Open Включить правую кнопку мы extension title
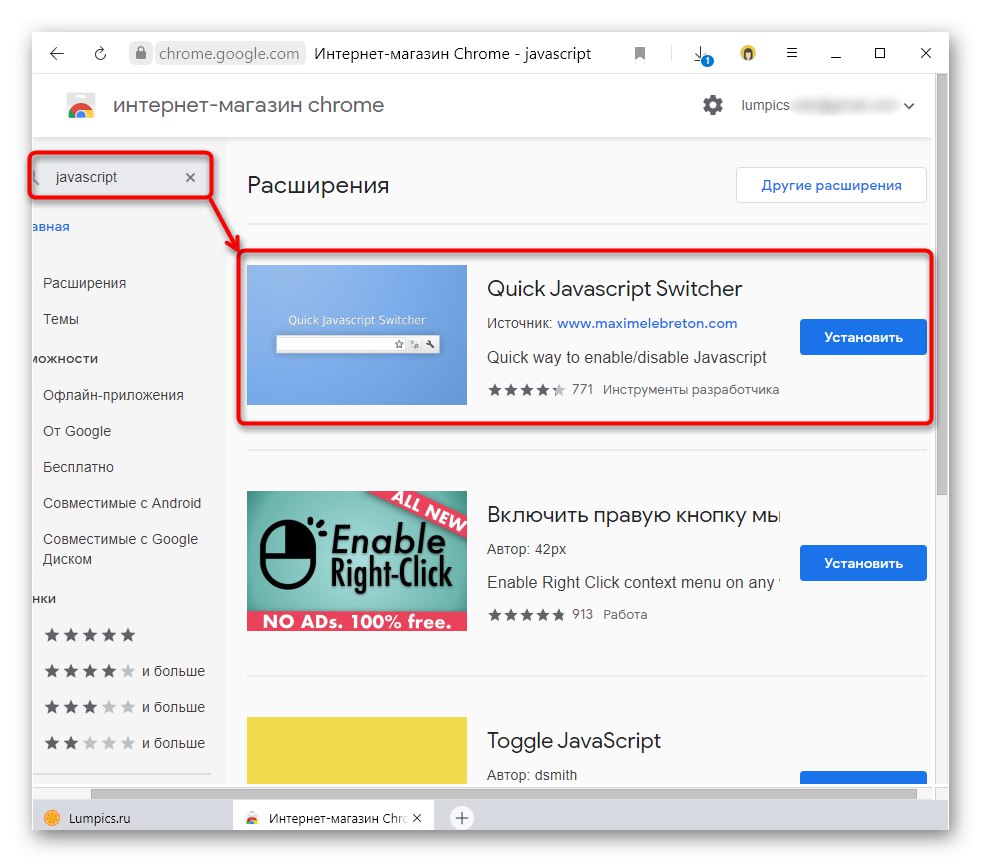The height and width of the screenshot is (862, 981). (x=633, y=515)
